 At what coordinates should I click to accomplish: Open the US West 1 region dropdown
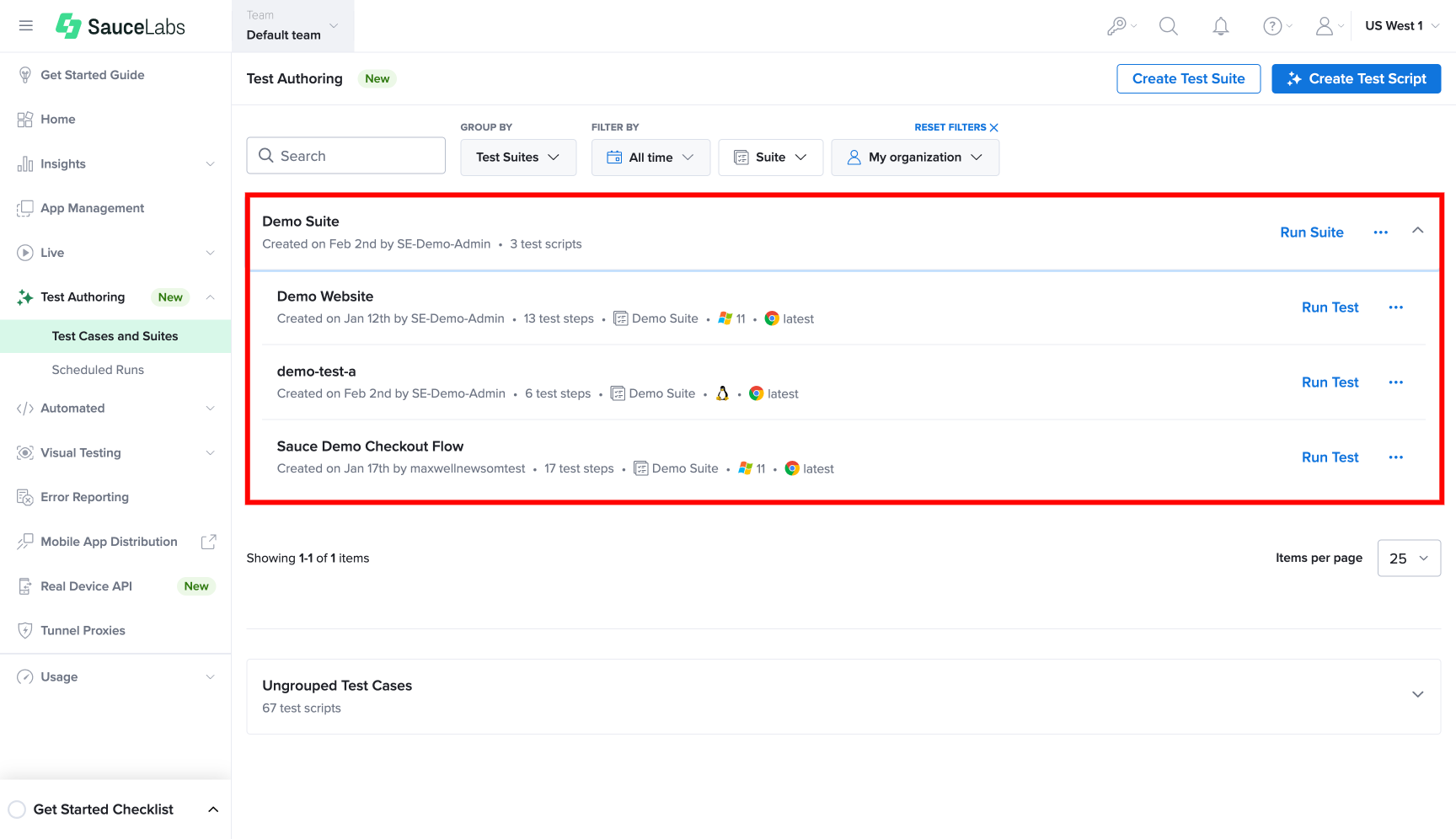click(1402, 26)
